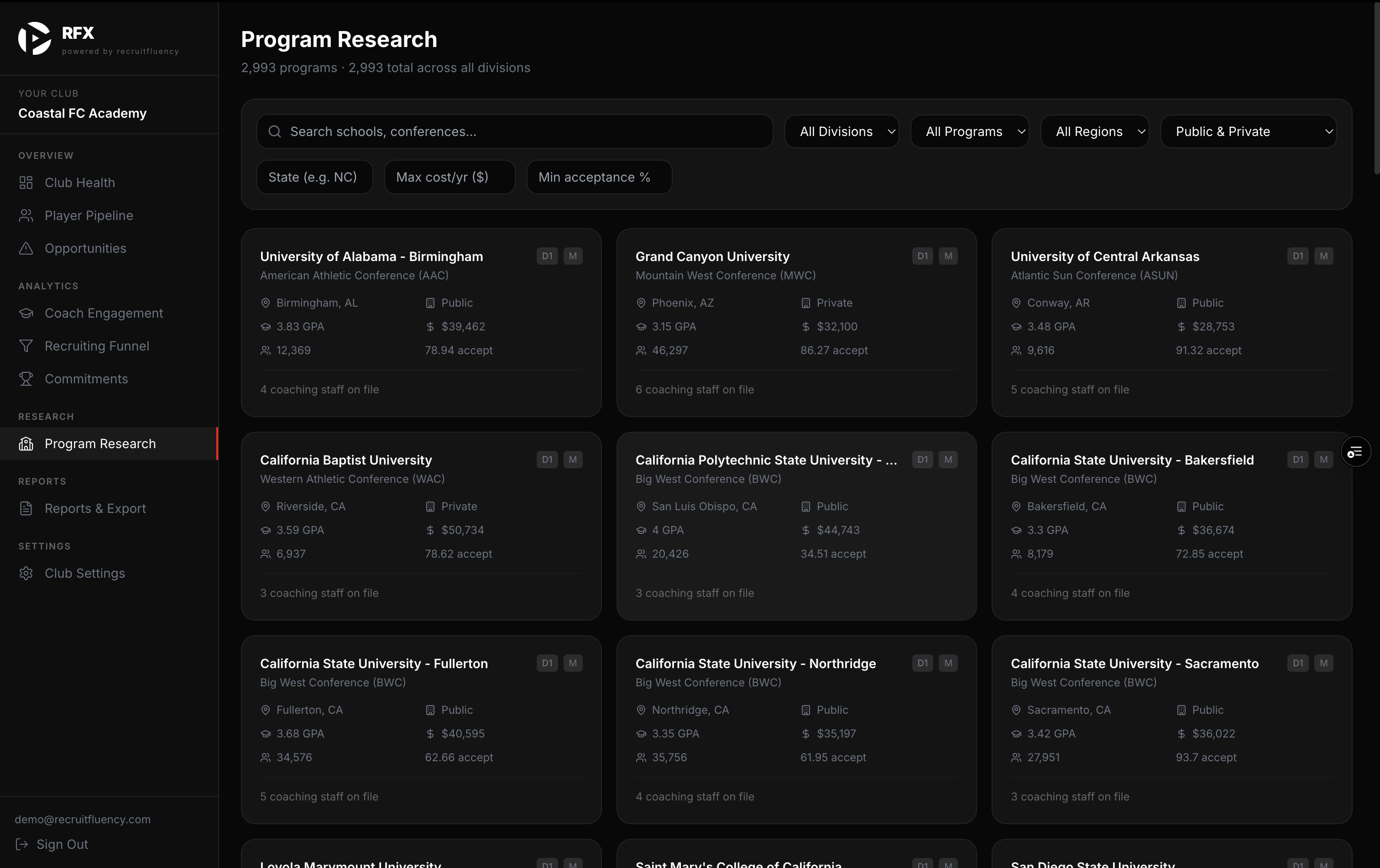Click M badge on California Baptist University card
The height and width of the screenshot is (868, 1380).
coord(573,460)
